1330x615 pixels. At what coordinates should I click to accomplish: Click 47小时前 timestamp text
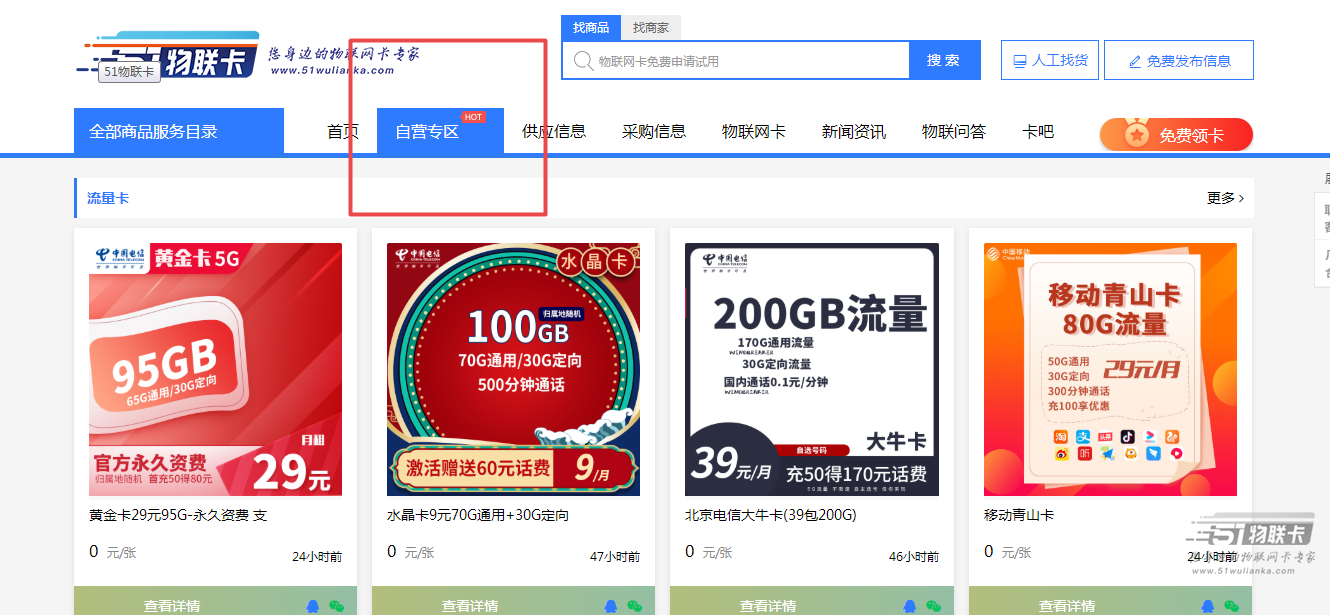tap(615, 557)
